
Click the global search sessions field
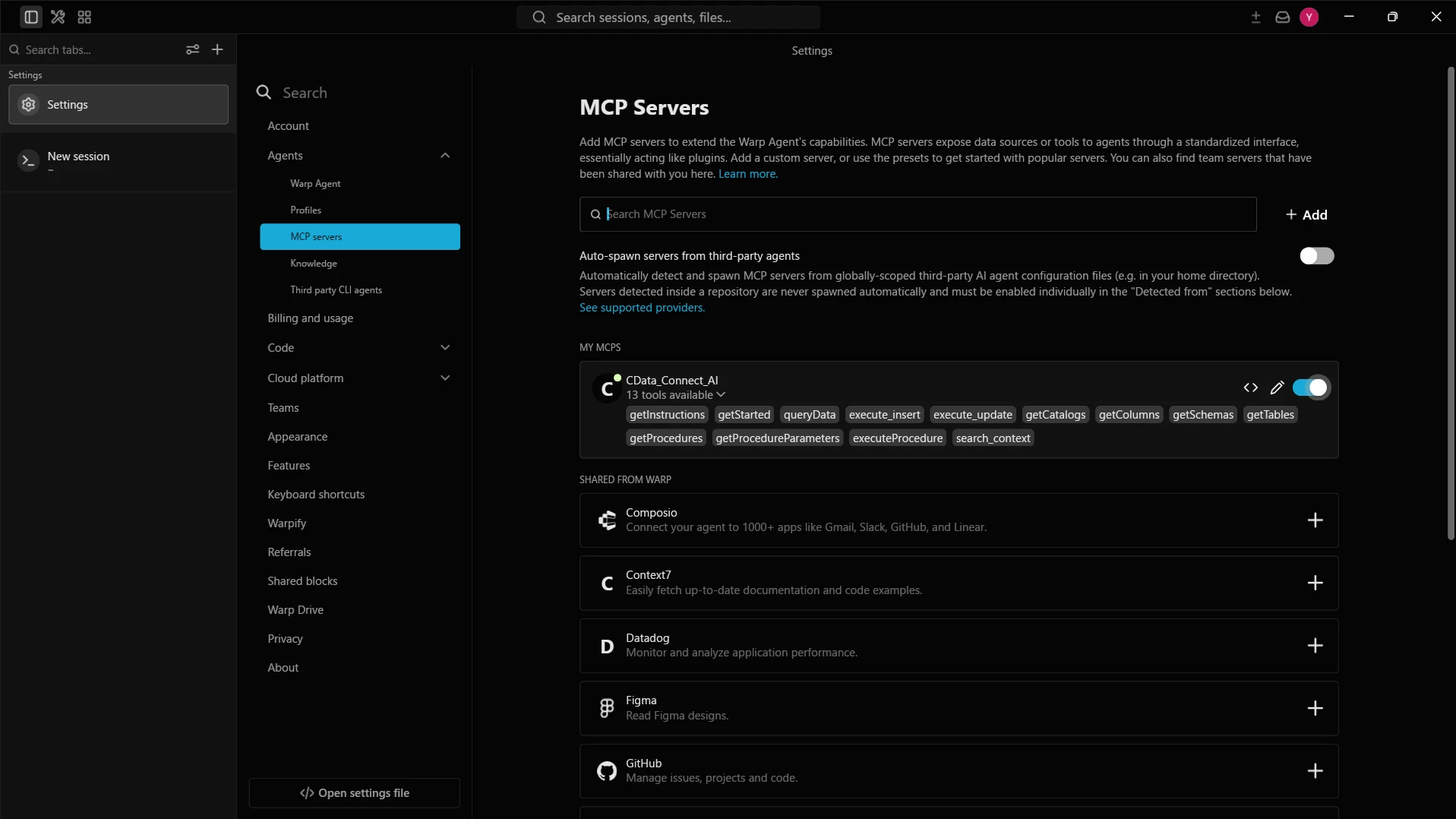coord(668,17)
